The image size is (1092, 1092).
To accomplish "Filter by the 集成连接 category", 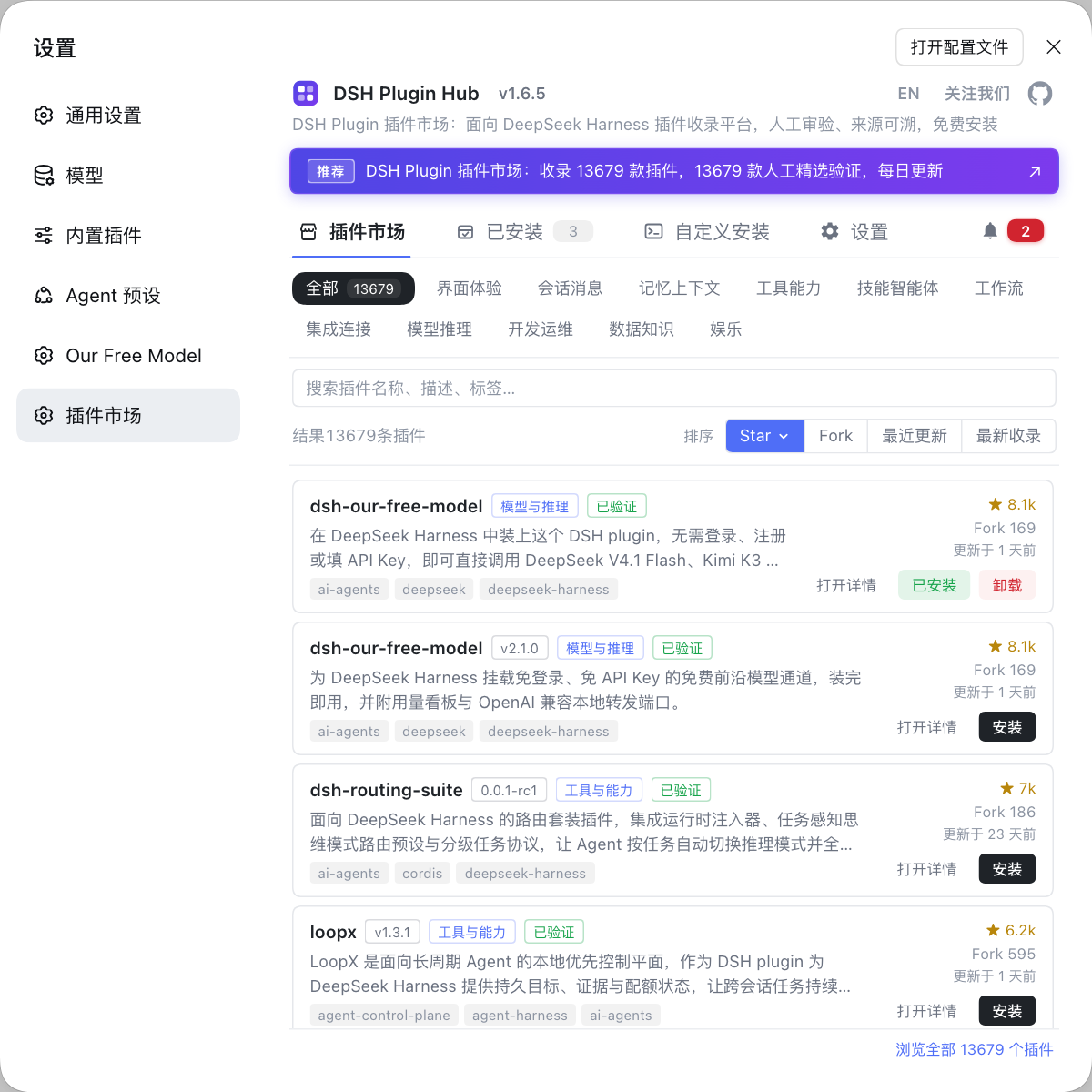I will 339,329.
